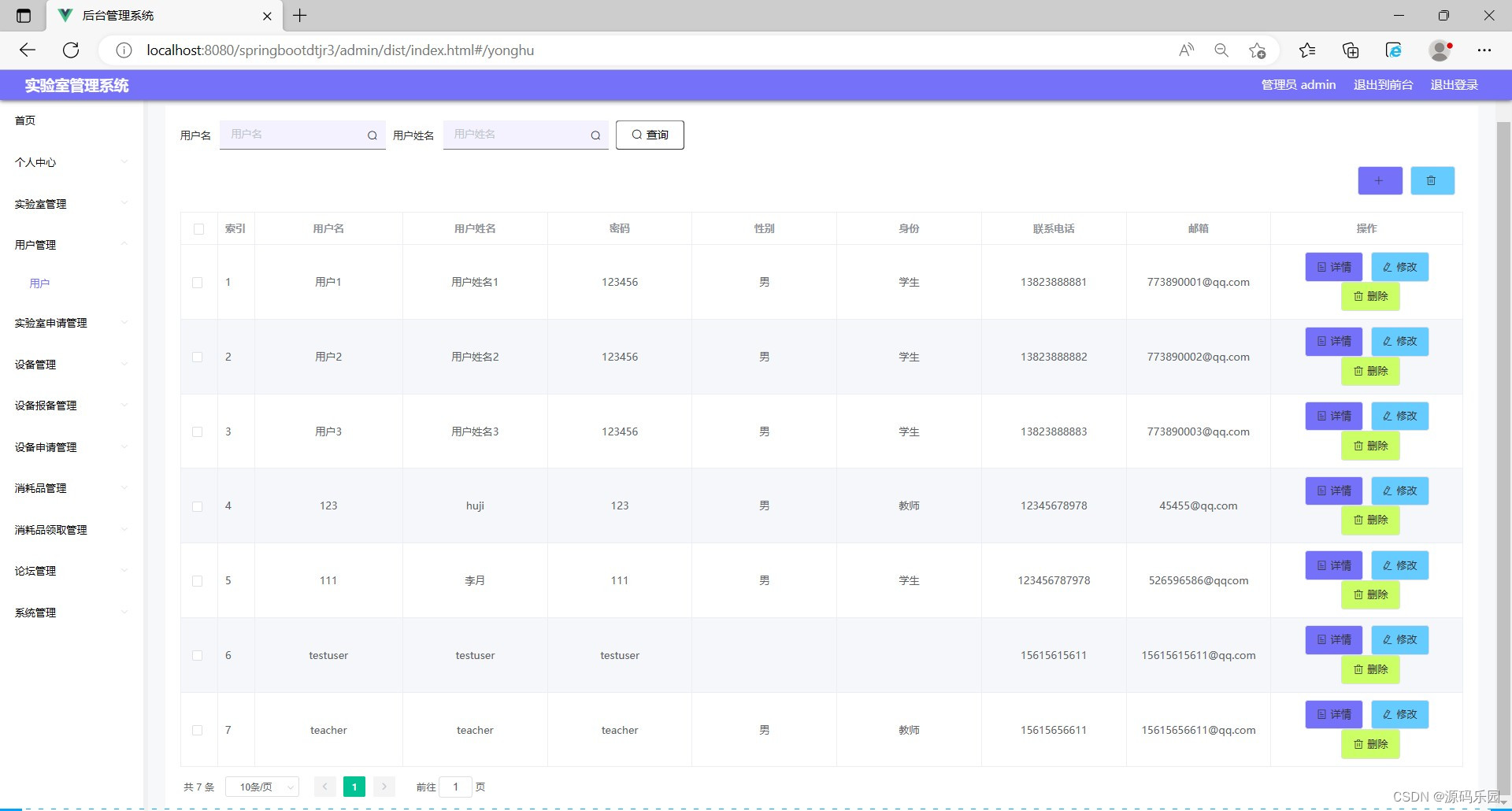This screenshot has width=1512, height=811.
Task: Open 详情 details for 李月
Action: (1333, 565)
